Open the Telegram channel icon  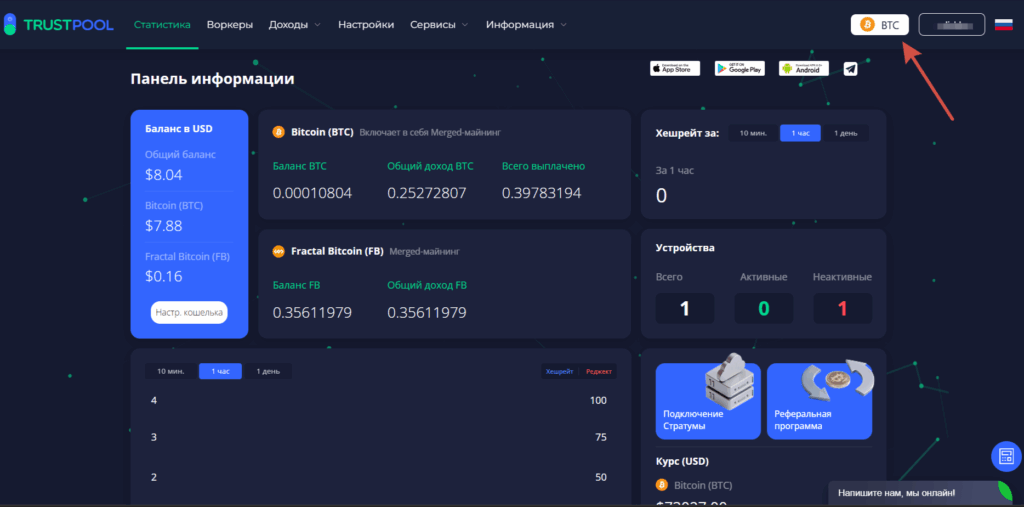[x=850, y=68]
